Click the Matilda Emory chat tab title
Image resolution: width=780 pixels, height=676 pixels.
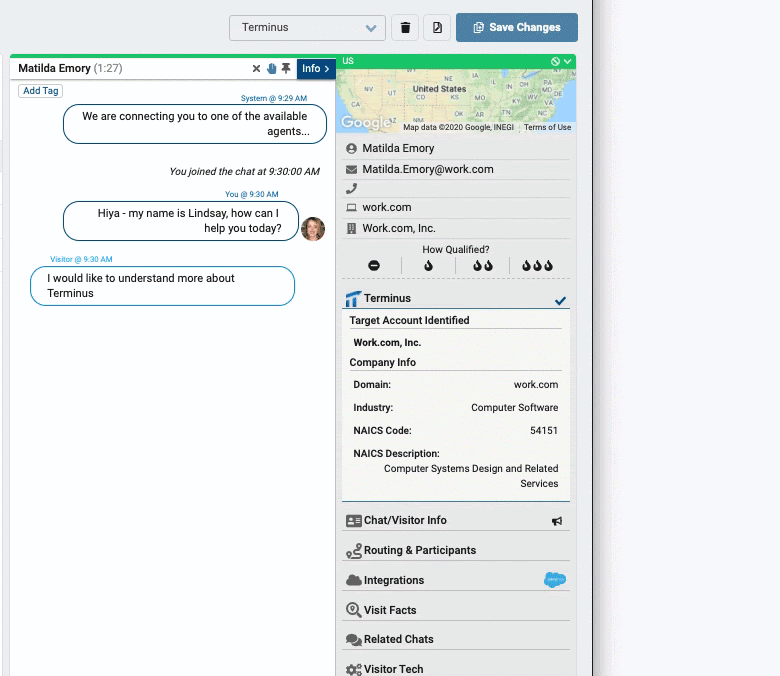click(70, 68)
